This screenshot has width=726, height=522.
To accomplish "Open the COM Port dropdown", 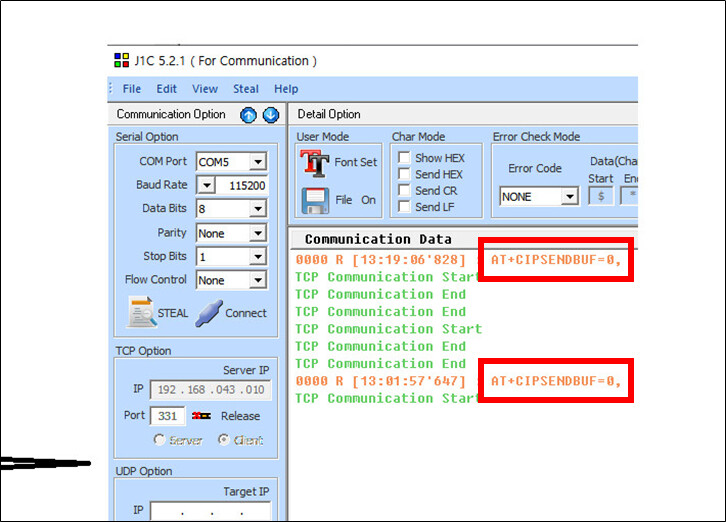I will tap(258, 162).
